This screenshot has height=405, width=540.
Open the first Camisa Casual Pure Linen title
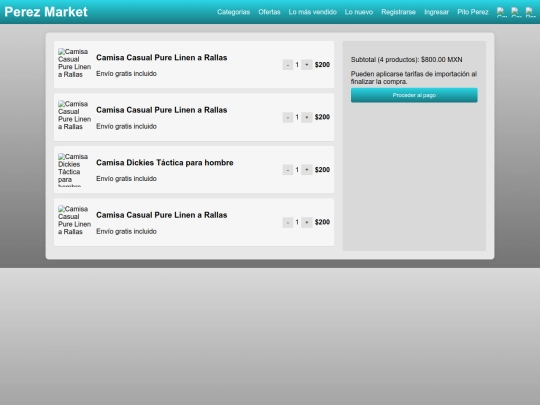(x=162, y=58)
